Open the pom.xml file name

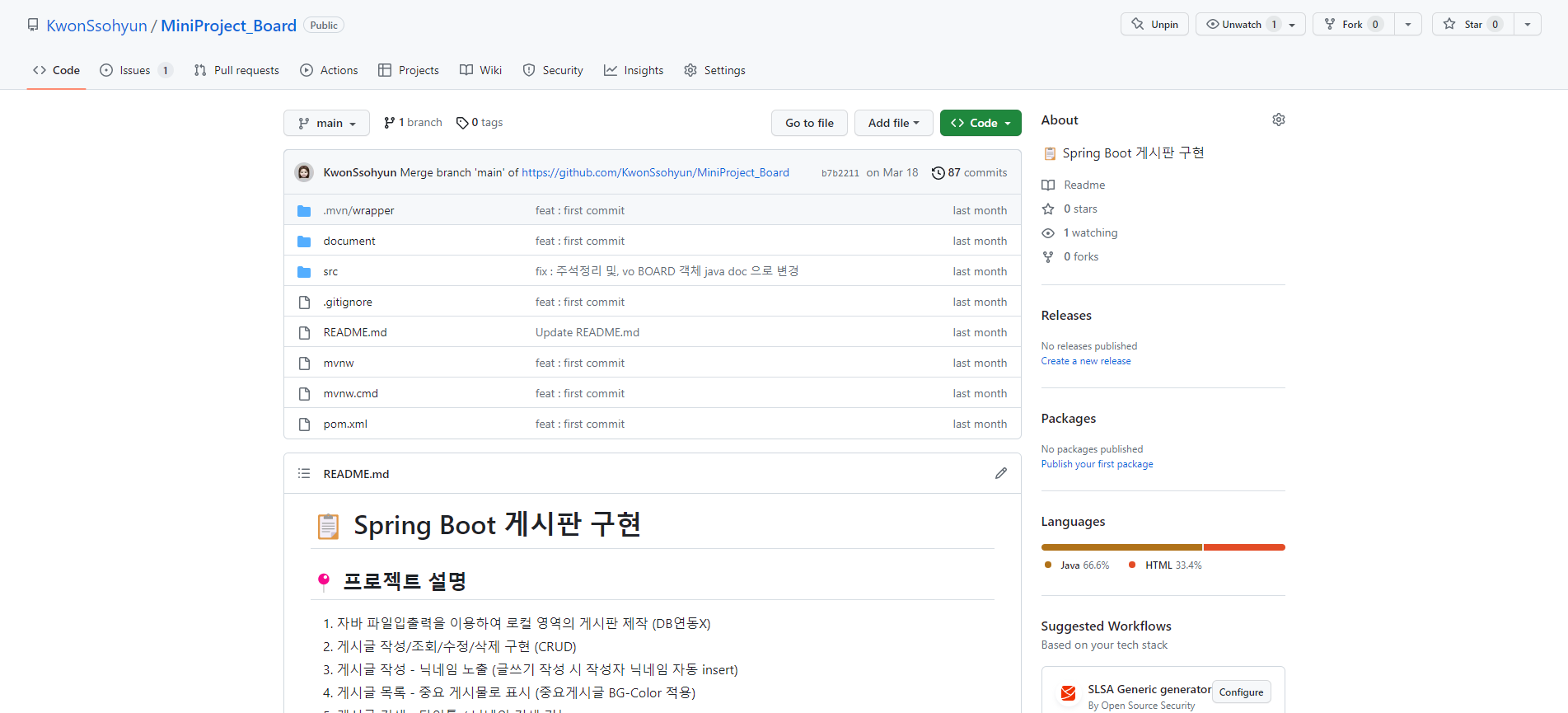[345, 424]
